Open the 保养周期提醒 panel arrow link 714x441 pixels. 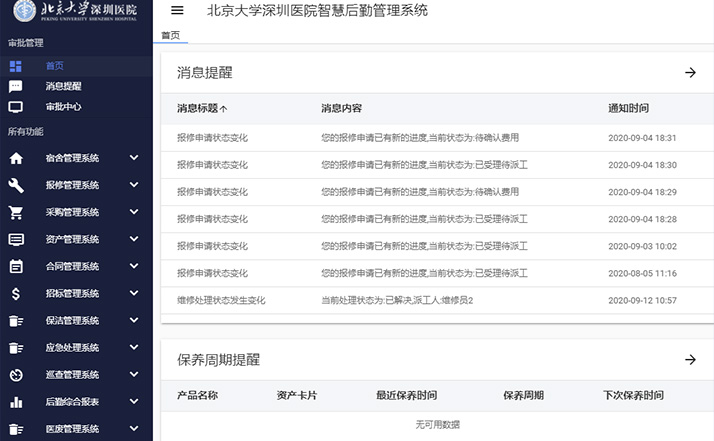click(689, 360)
